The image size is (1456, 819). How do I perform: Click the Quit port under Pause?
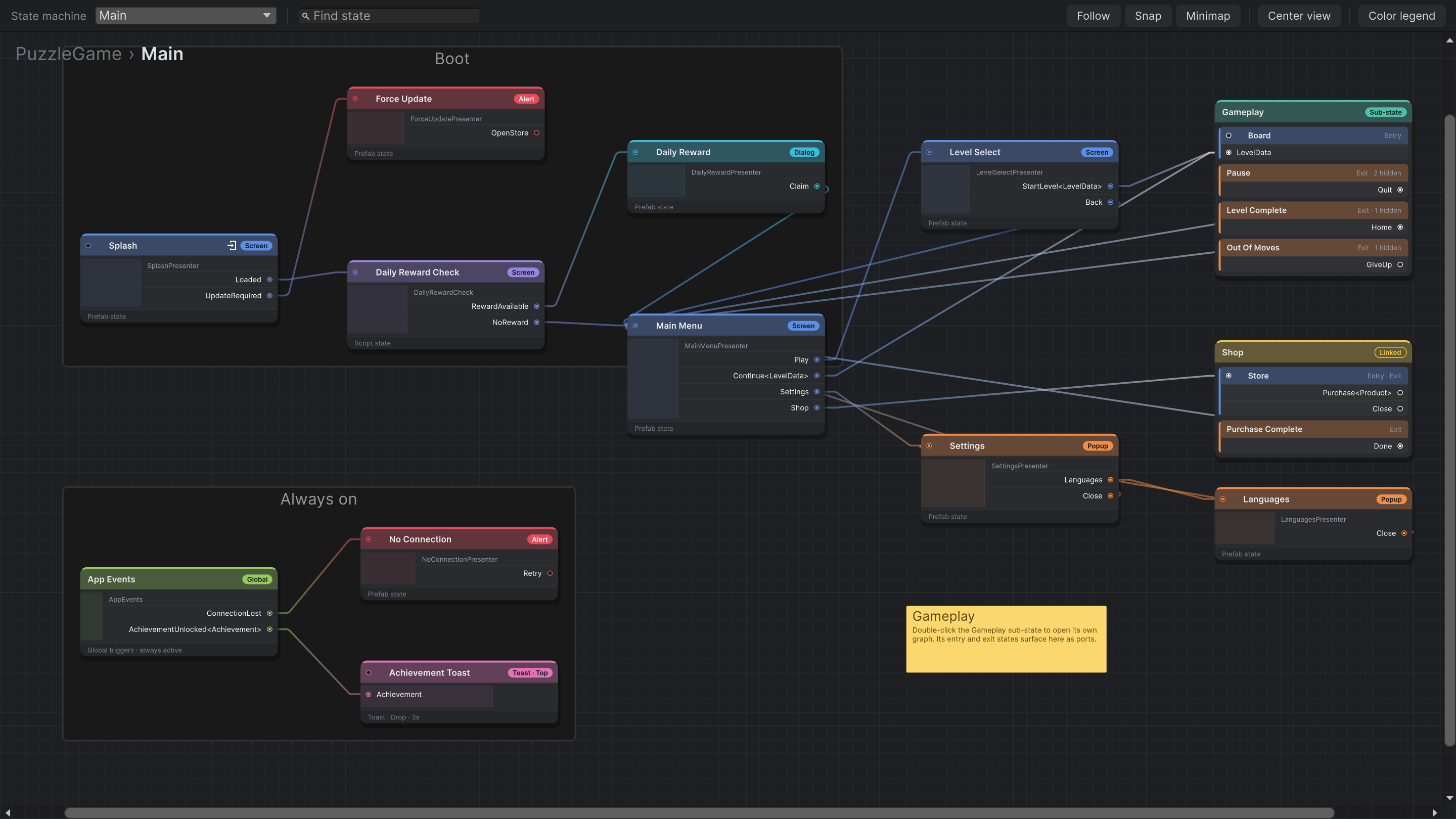1400,190
